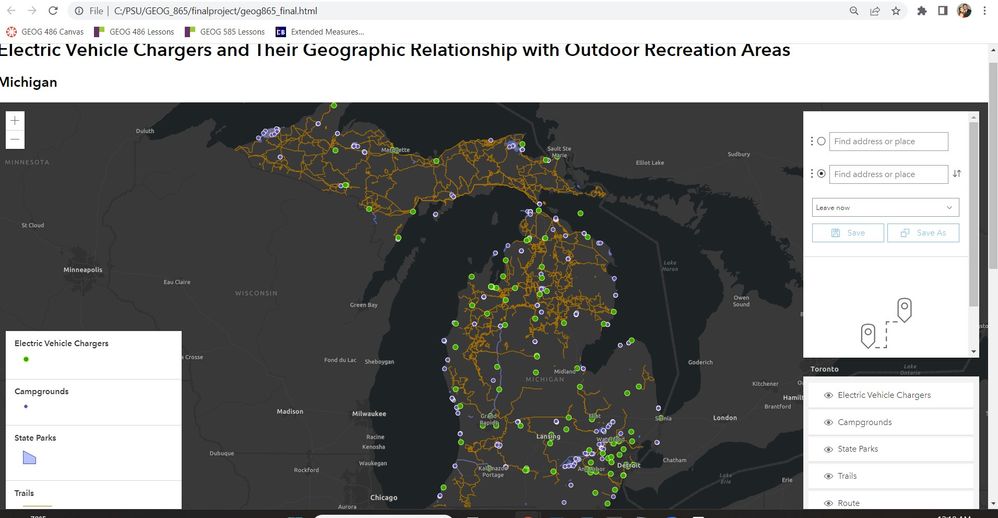Screen dimensions: 998x518
Task: Click the Madison map label
Action: tap(290, 412)
